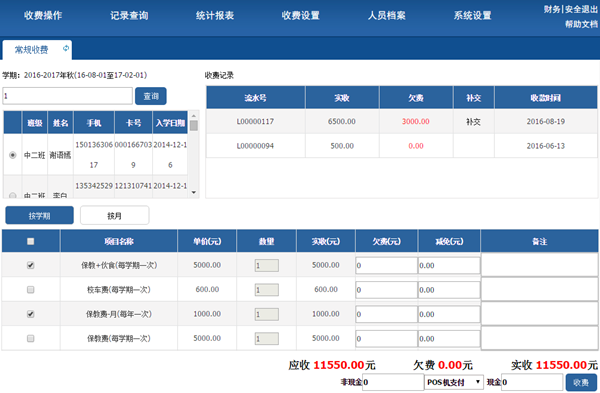The image size is (600, 393).
Task: Open the 收费设置 menu
Action: tap(300, 16)
